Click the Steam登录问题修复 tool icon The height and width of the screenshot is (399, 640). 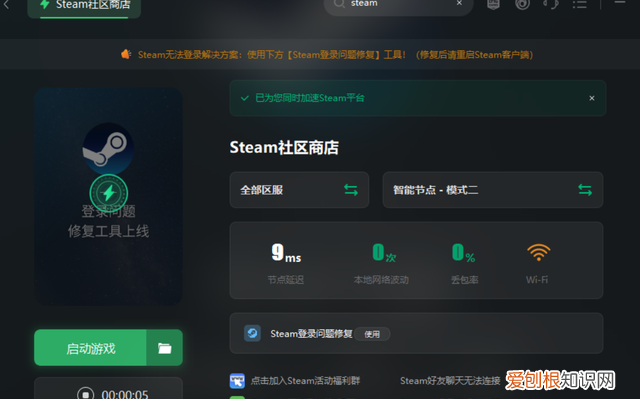(252, 333)
